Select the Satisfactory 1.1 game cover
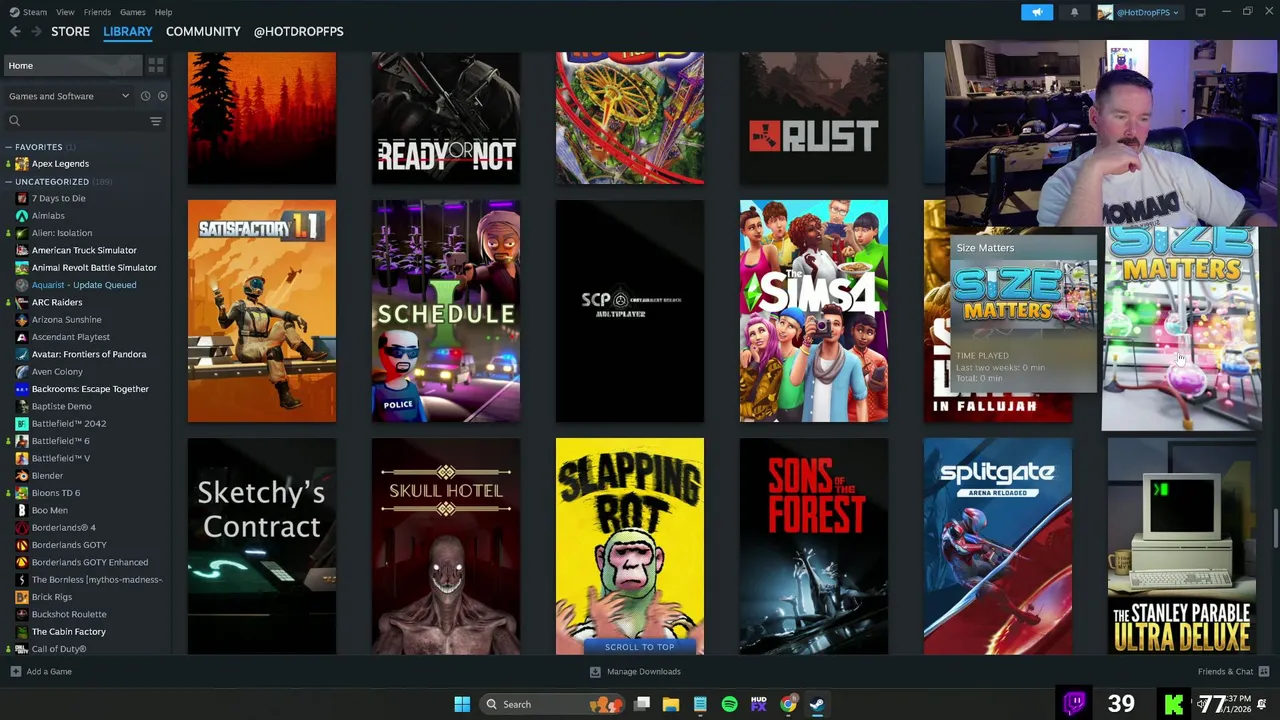This screenshot has height=720, width=1280. tap(262, 311)
